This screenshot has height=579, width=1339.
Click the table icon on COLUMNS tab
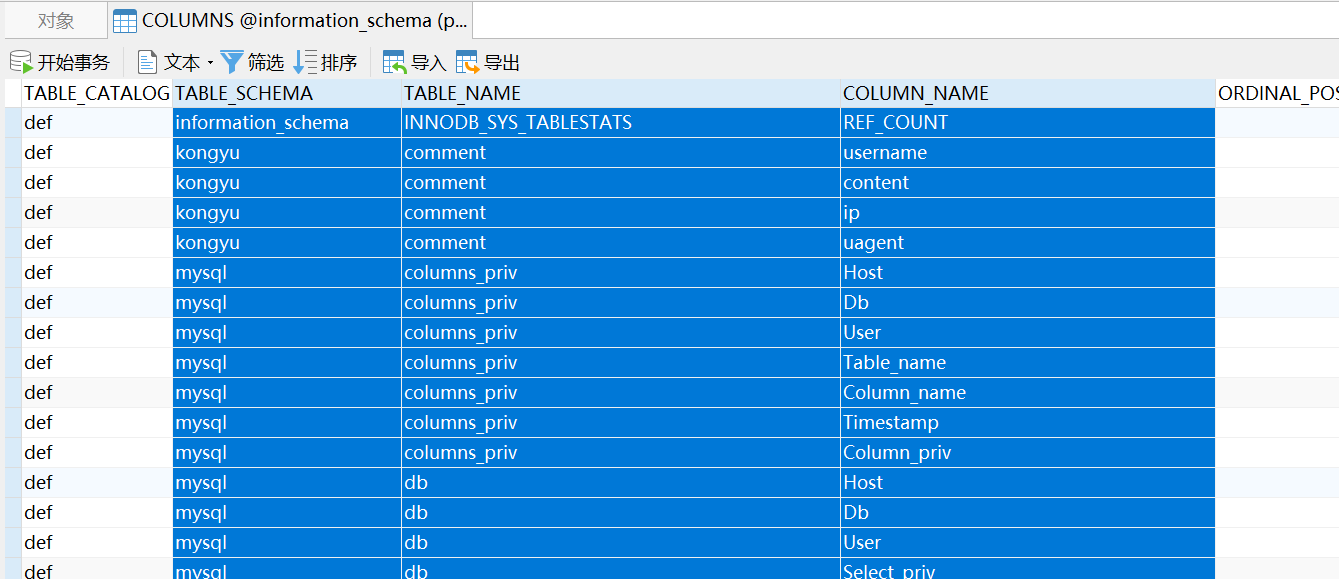[125, 21]
